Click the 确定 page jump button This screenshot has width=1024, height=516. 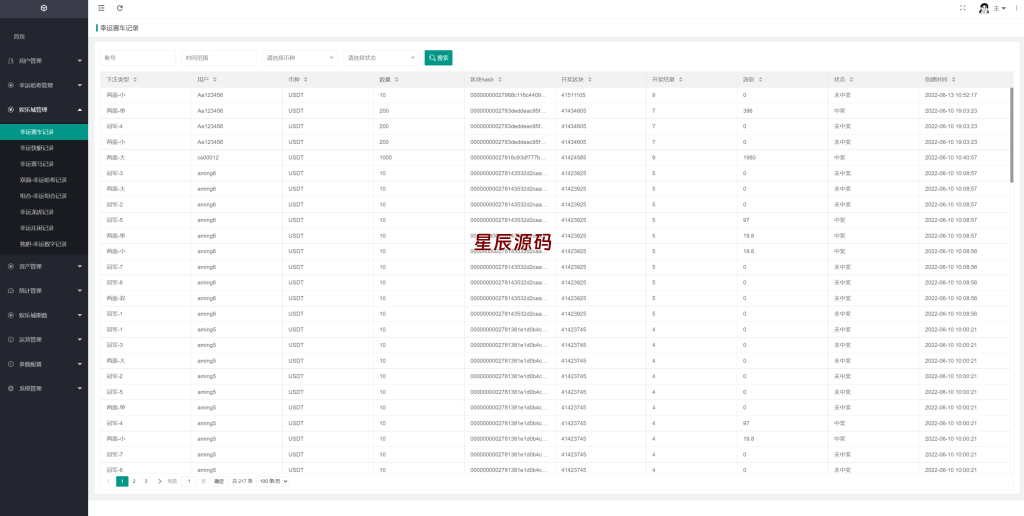point(219,481)
